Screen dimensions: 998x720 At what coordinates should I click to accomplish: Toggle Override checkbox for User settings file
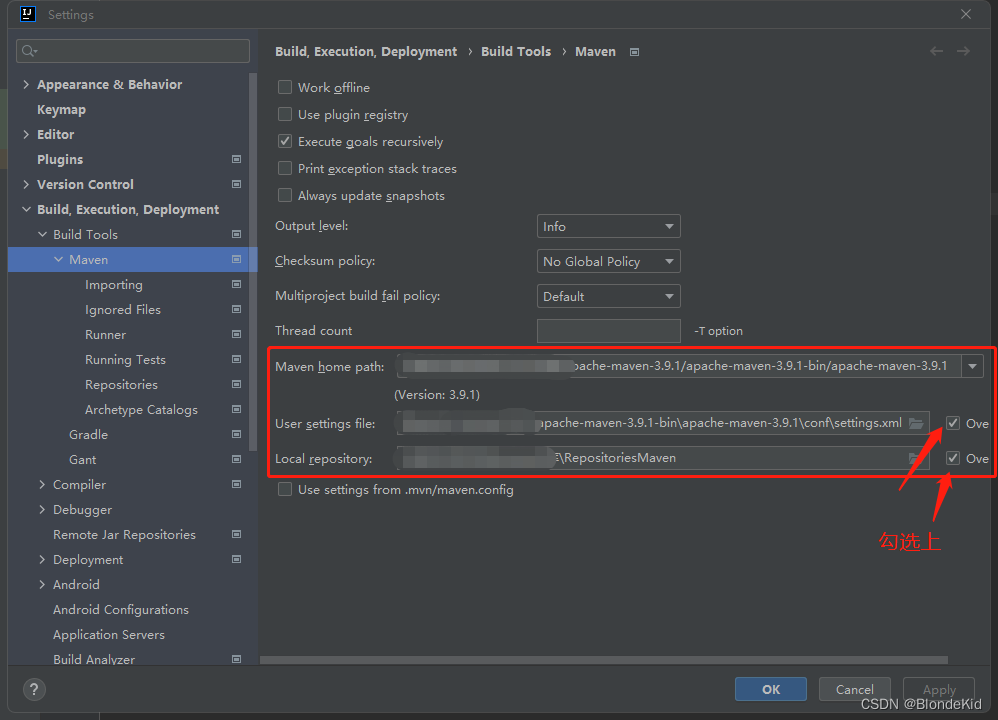coord(953,423)
